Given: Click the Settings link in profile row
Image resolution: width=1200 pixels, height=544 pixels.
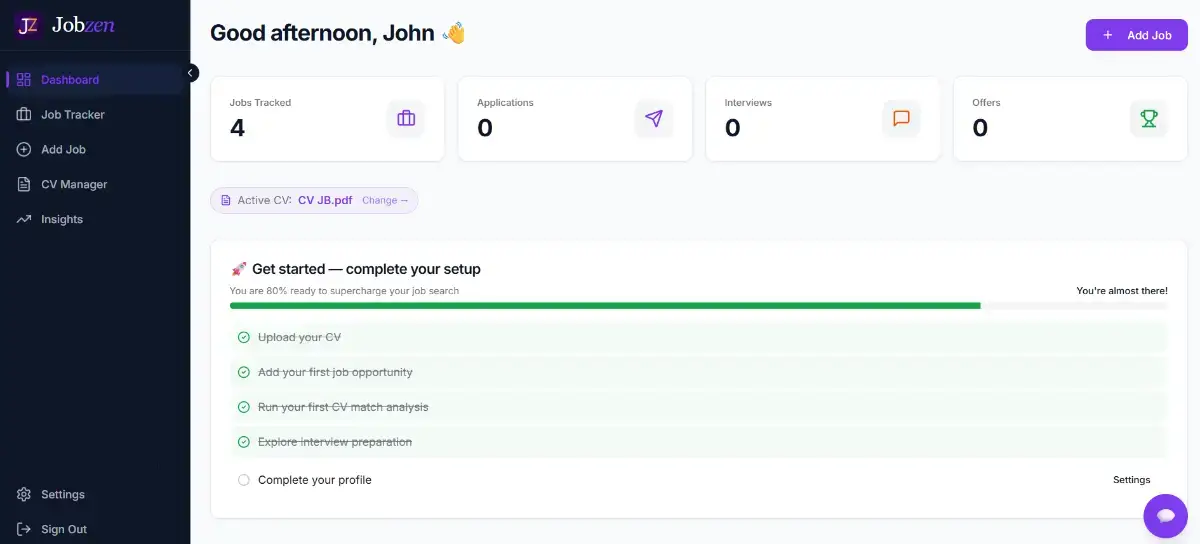Looking at the screenshot, I should pyautogui.click(x=1132, y=480).
